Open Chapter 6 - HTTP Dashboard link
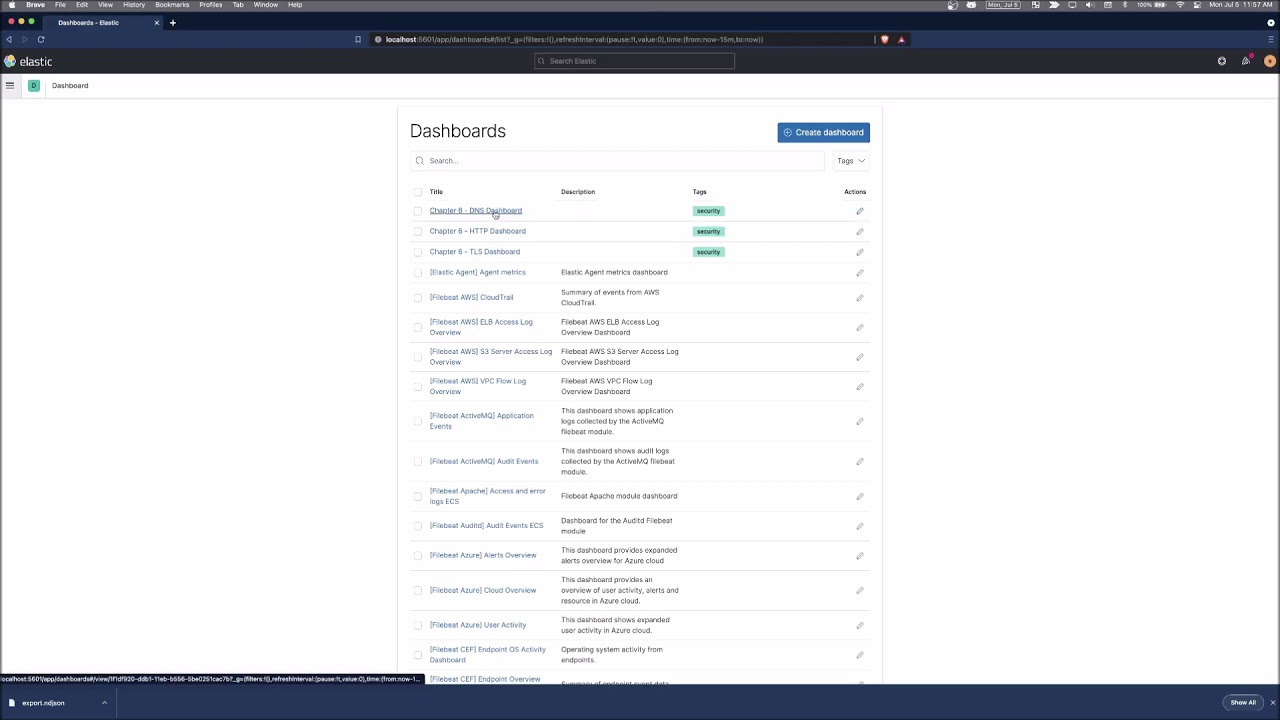This screenshot has width=1280, height=720. (478, 231)
